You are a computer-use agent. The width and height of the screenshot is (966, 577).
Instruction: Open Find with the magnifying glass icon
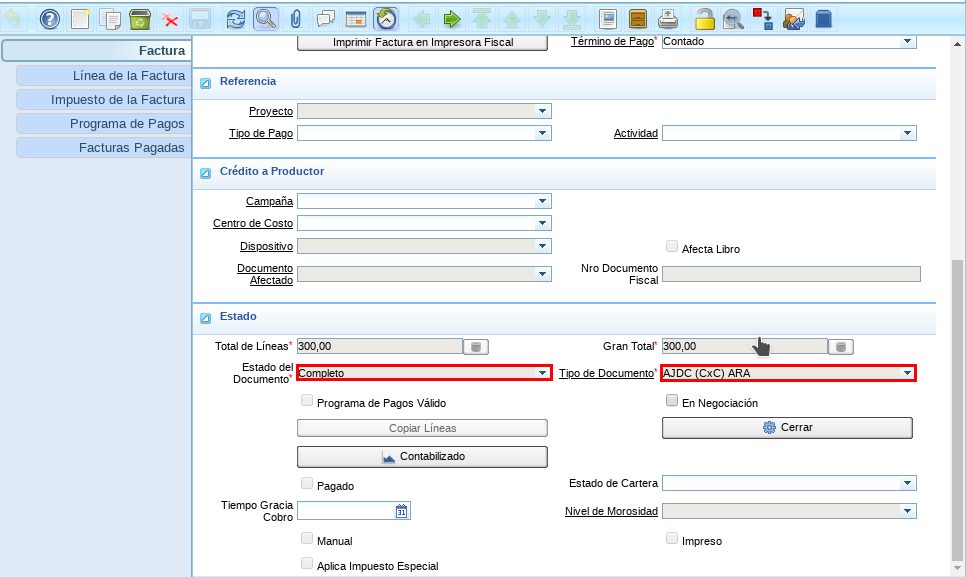(266, 19)
